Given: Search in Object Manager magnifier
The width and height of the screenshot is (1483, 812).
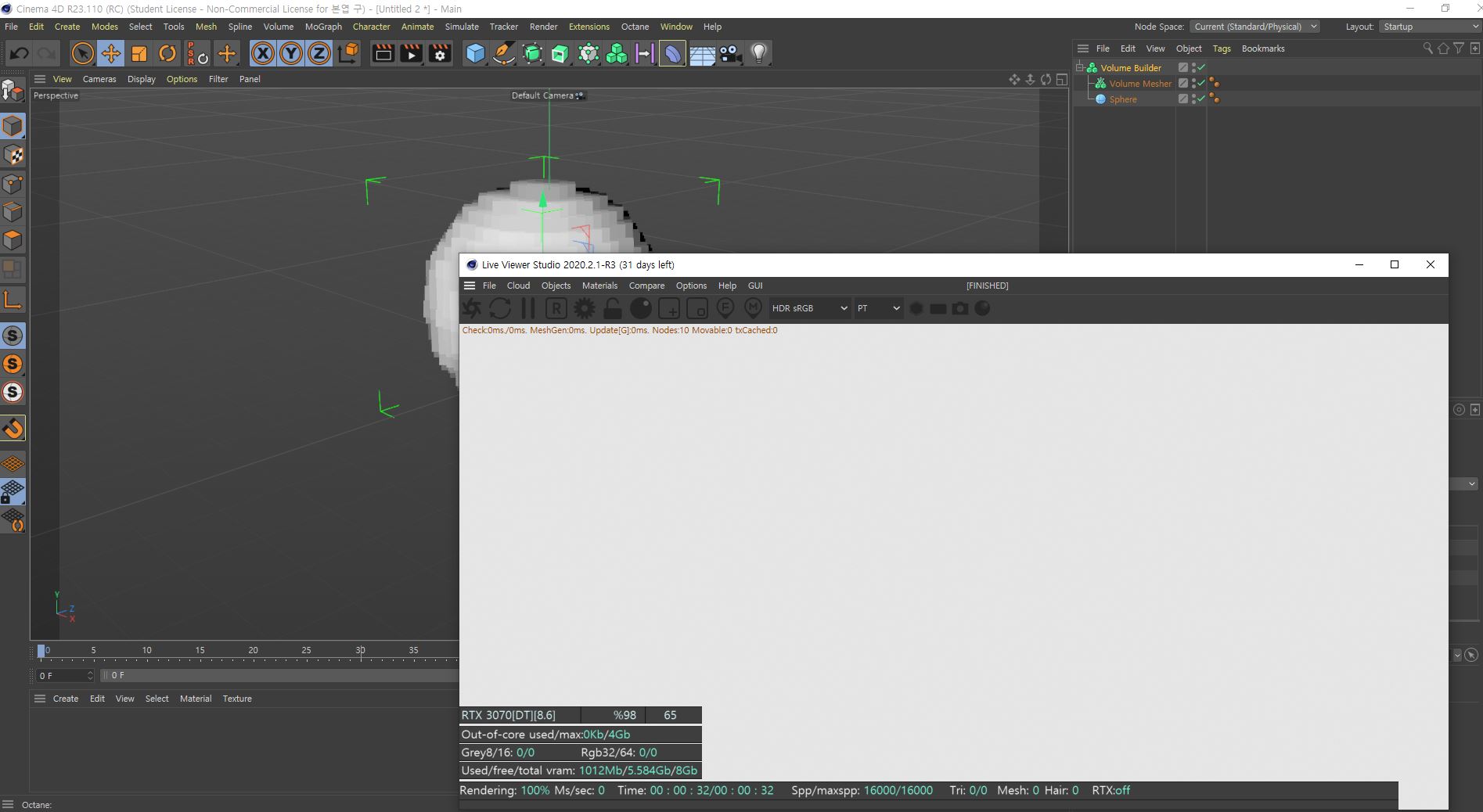Looking at the screenshot, I should click(x=1427, y=49).
